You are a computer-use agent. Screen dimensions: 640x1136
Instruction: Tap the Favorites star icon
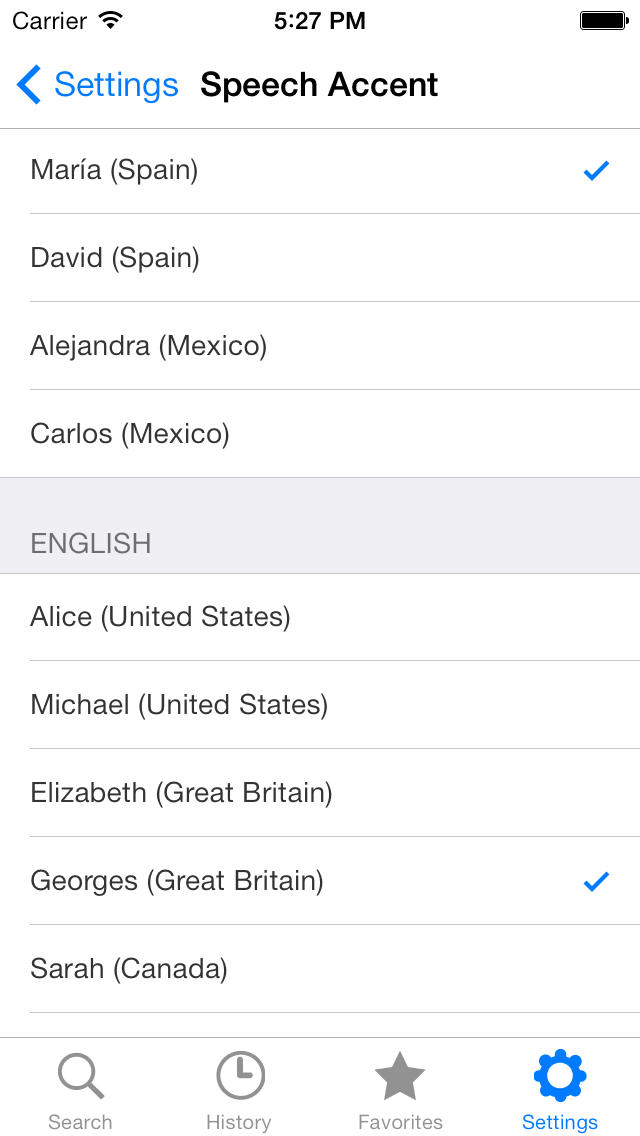[400, 1077]
